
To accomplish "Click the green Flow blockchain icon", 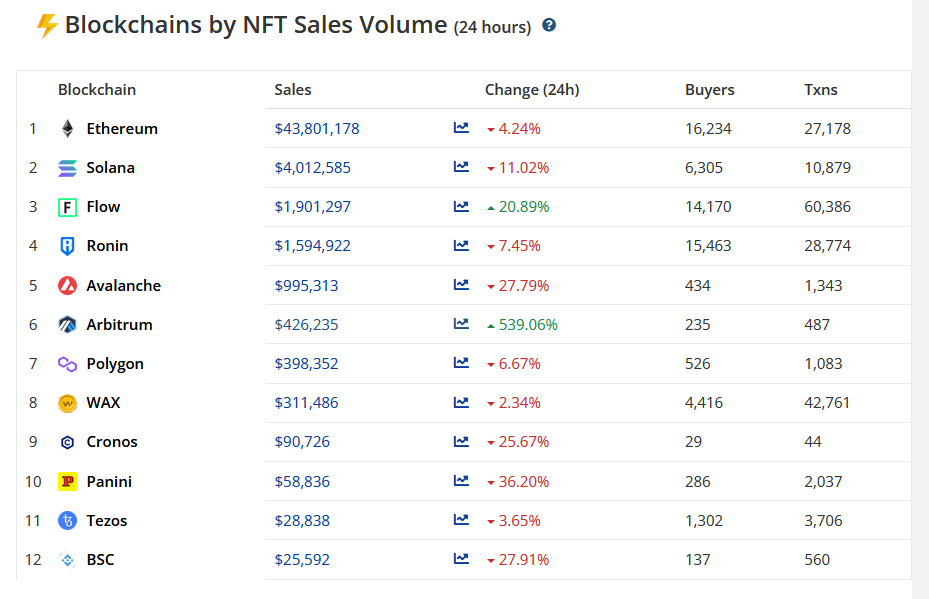I will [x=66, y=207].
